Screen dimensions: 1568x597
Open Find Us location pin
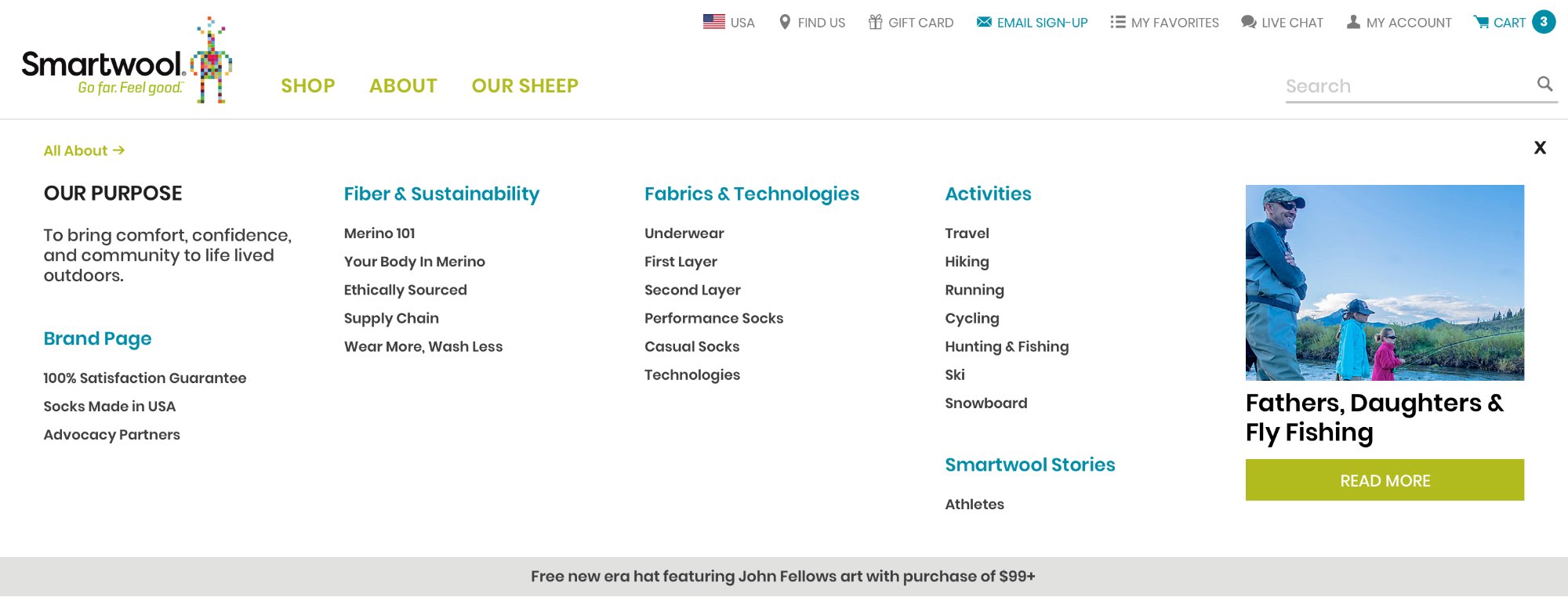click(785, 23)
